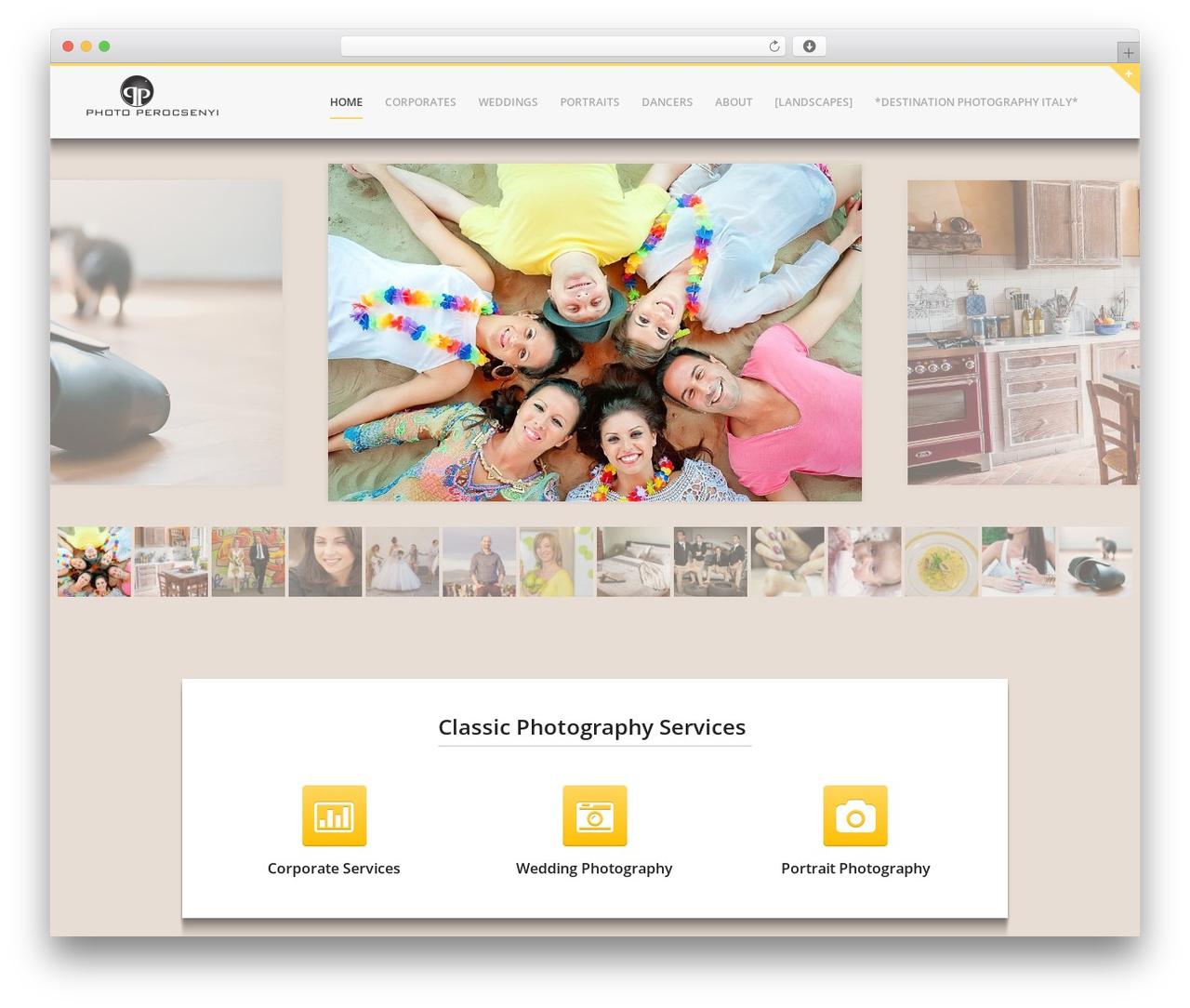Image resolution: width=1190 pixels, height=1008 pixels.
Task: Click the yellow Corporate Services chart icon
Action: 334,816
